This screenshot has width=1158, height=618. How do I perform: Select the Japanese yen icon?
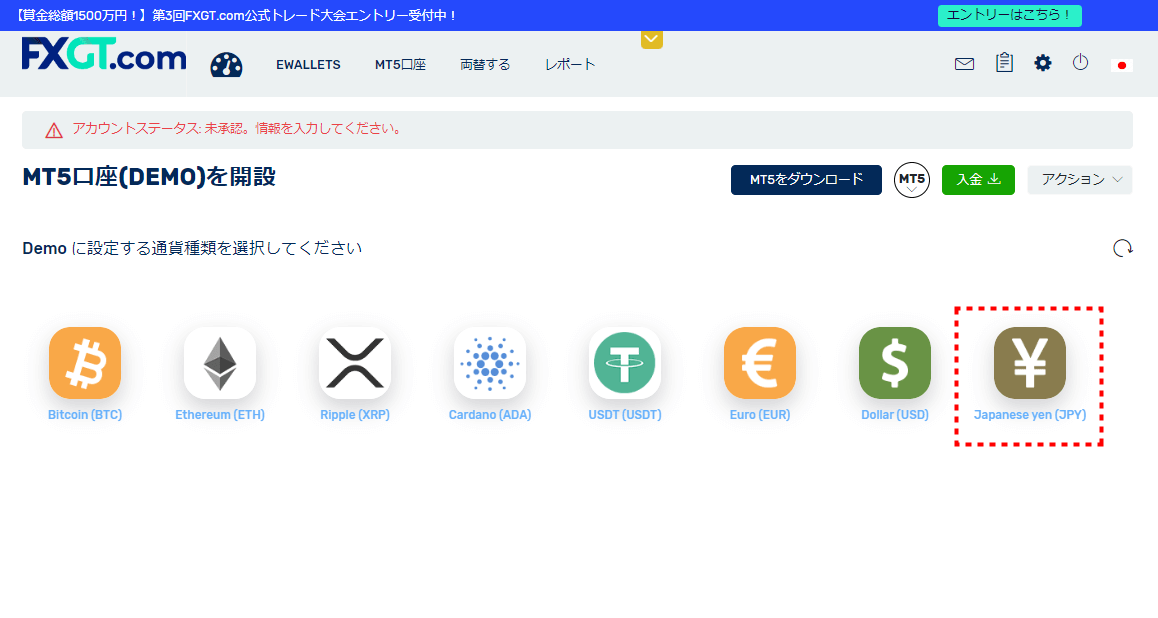[1030, 363]
